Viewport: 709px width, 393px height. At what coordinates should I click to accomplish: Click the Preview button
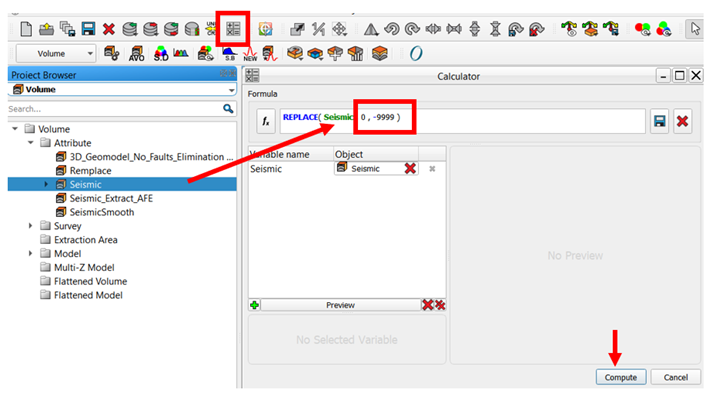click(x=340, y=305)
